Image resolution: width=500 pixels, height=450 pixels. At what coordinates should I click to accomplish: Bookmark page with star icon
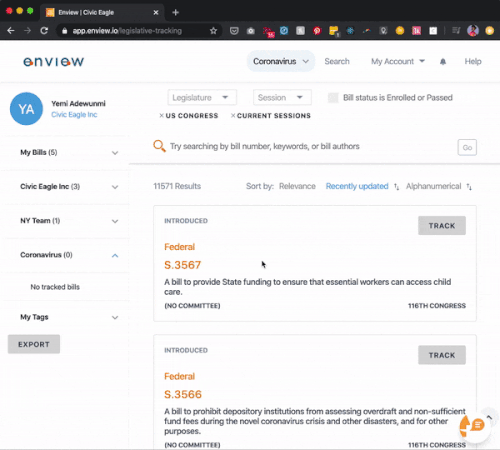[x=214, y=31]
